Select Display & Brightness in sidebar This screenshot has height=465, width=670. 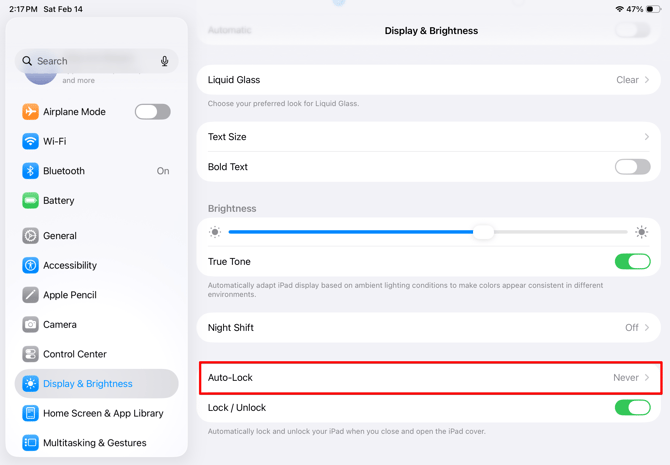pyautogui.click(x=97, y=384)
